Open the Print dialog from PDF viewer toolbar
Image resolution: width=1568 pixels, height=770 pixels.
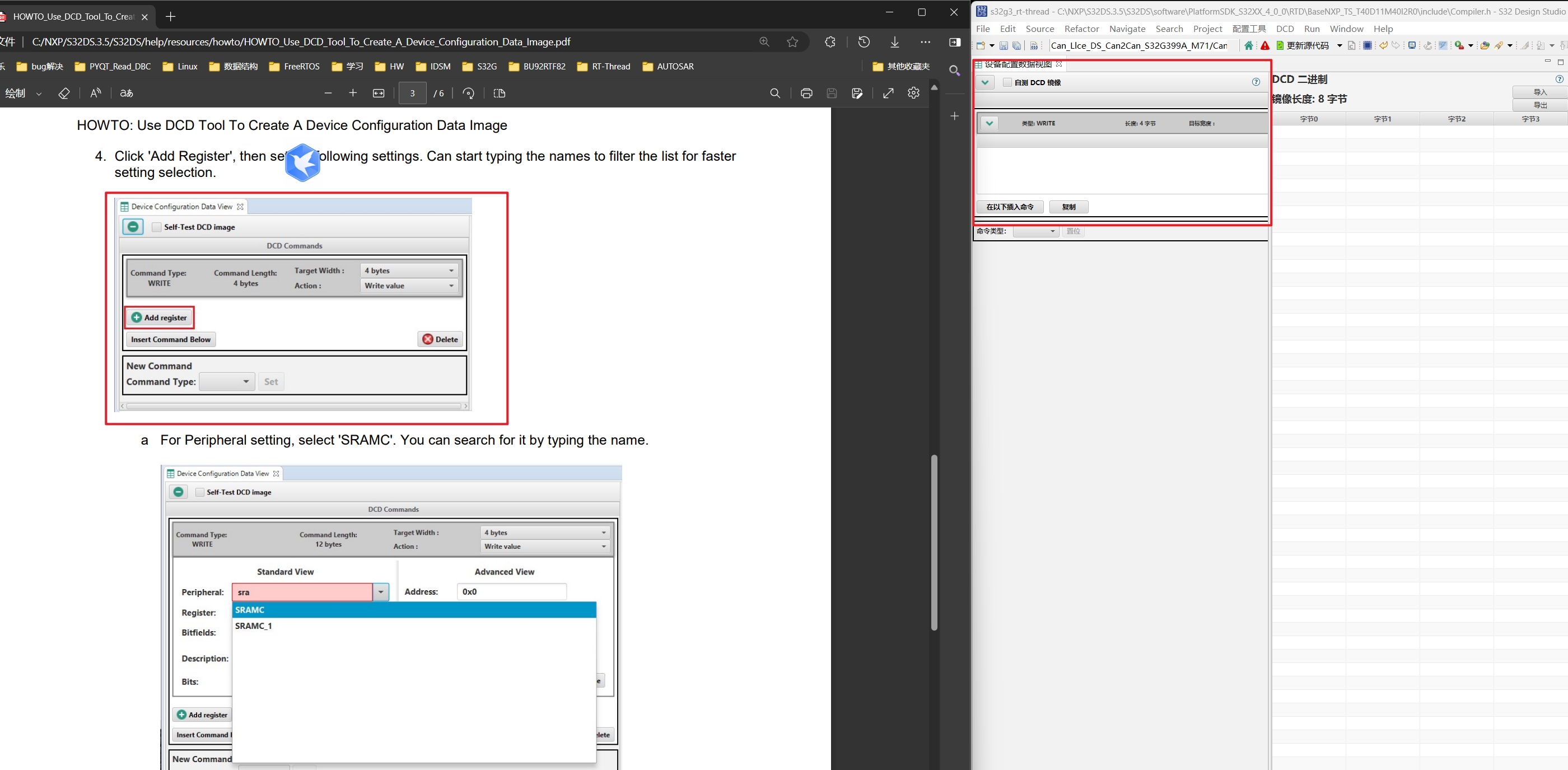806,93
